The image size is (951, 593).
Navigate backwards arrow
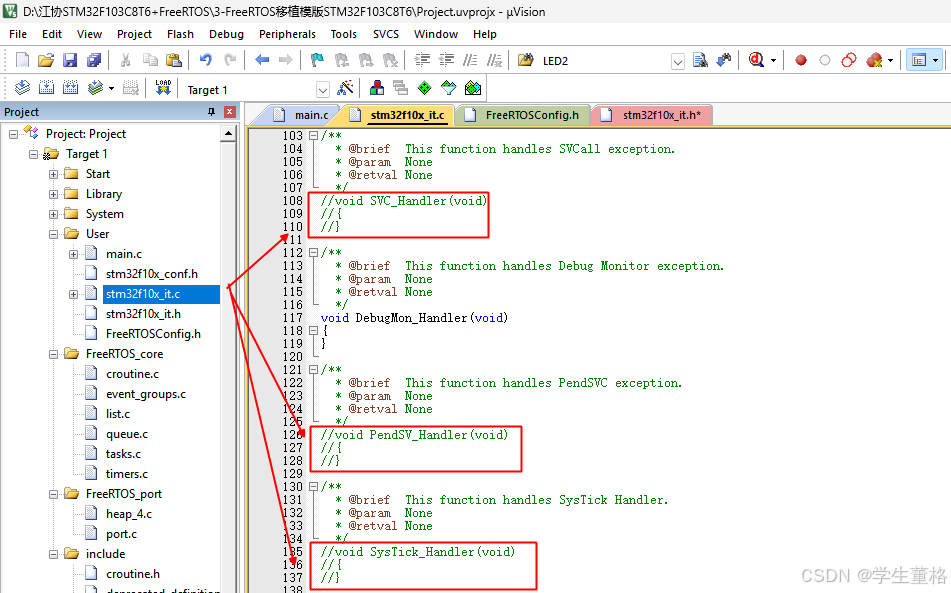tap(262, 60)
